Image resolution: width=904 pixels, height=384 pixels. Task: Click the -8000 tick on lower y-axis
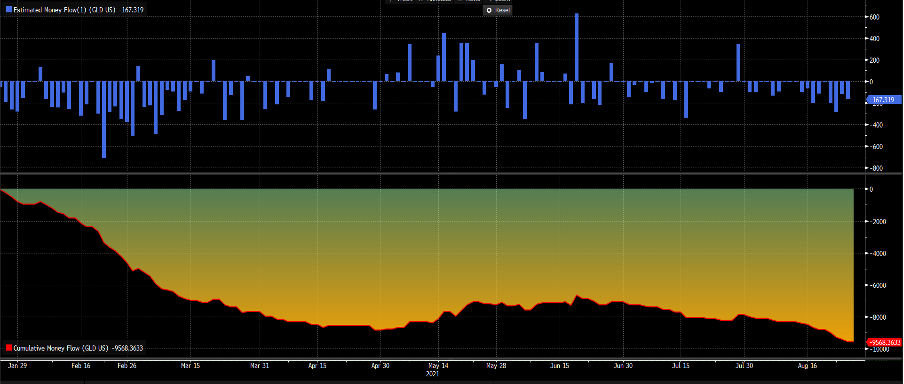coord(876,317)
